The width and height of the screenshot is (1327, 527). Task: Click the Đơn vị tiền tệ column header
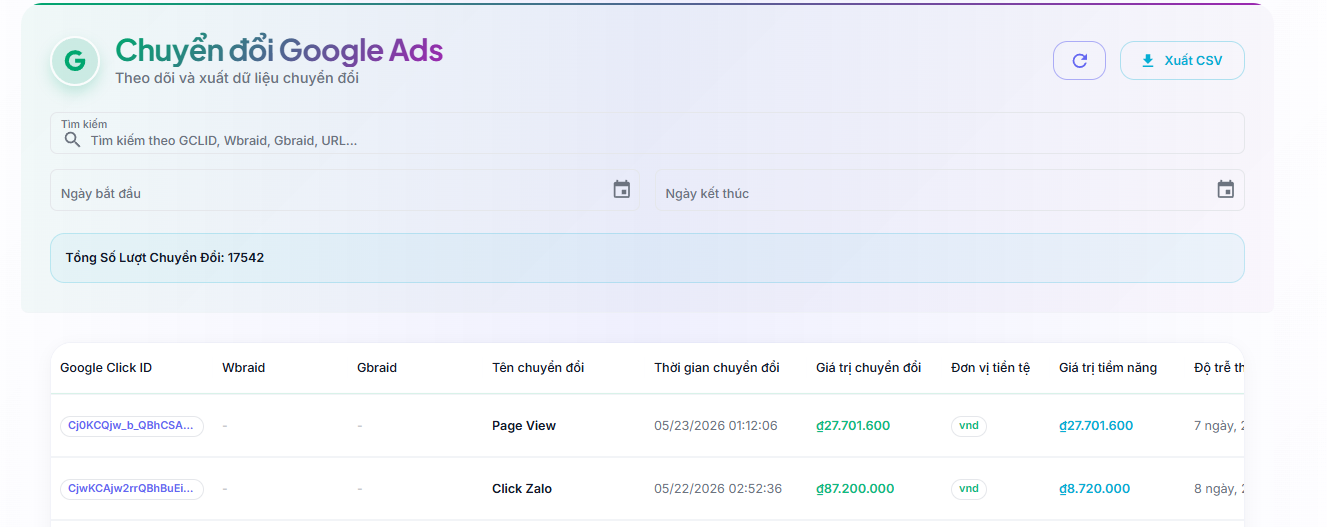990,368
